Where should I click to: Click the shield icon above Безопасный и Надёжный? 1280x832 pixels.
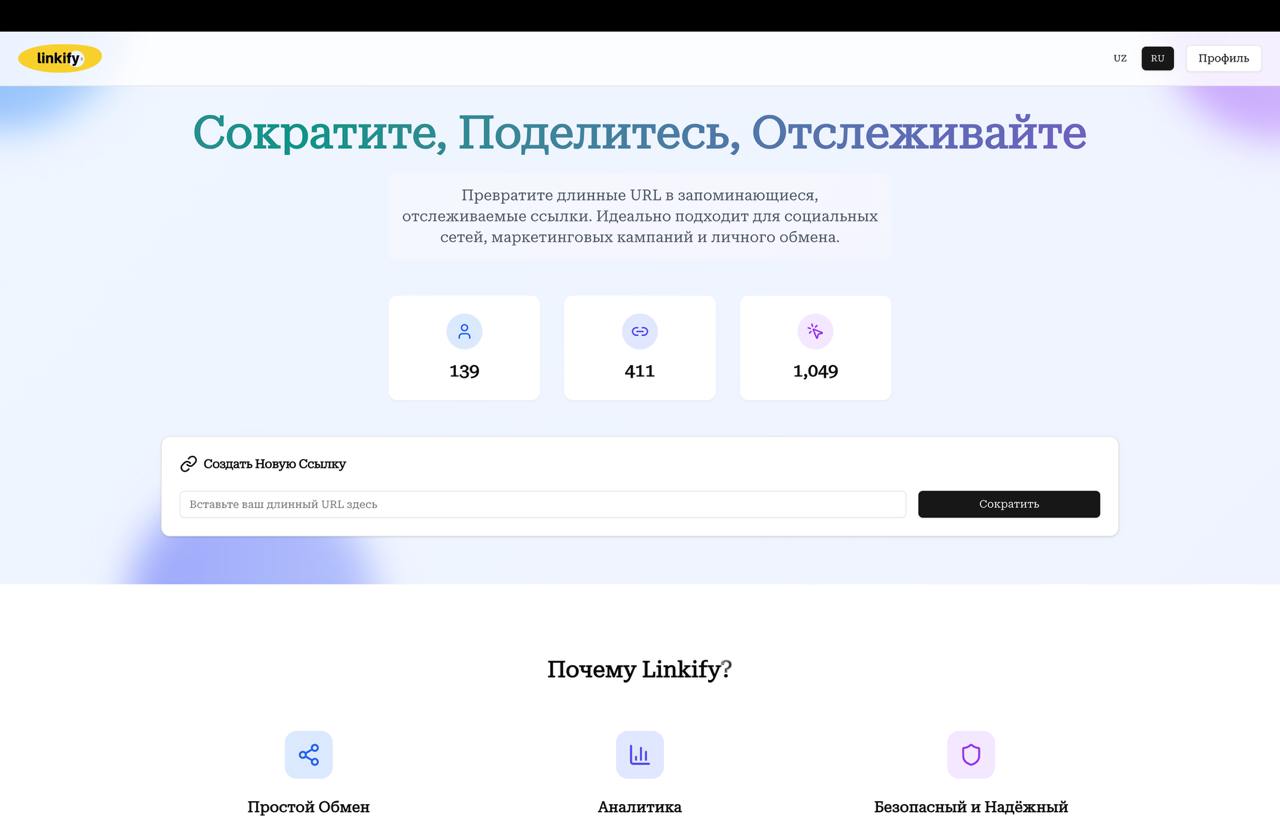click(x=971, y=755)
